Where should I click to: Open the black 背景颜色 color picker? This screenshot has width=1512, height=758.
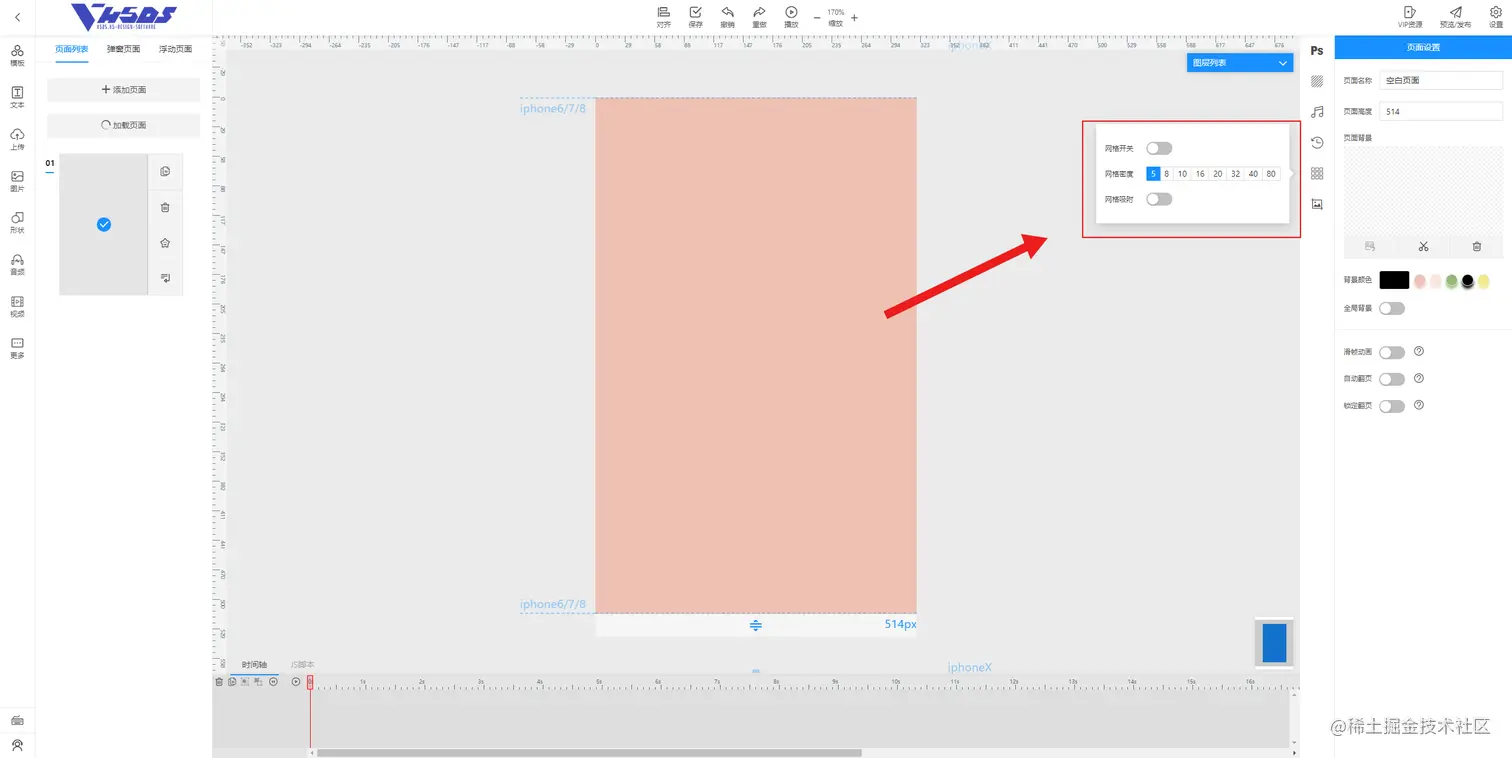tap(1394, 280)
